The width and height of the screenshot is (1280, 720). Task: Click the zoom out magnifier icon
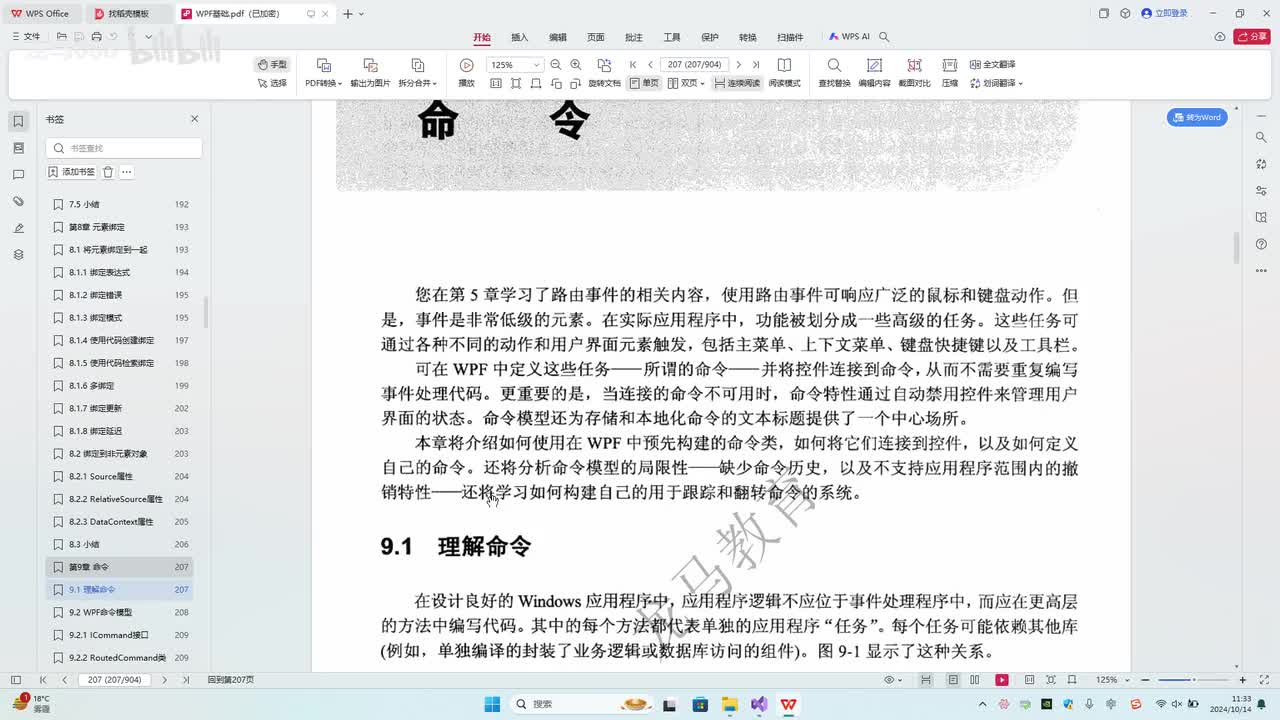pyautogui.click(x=556, y=65)
